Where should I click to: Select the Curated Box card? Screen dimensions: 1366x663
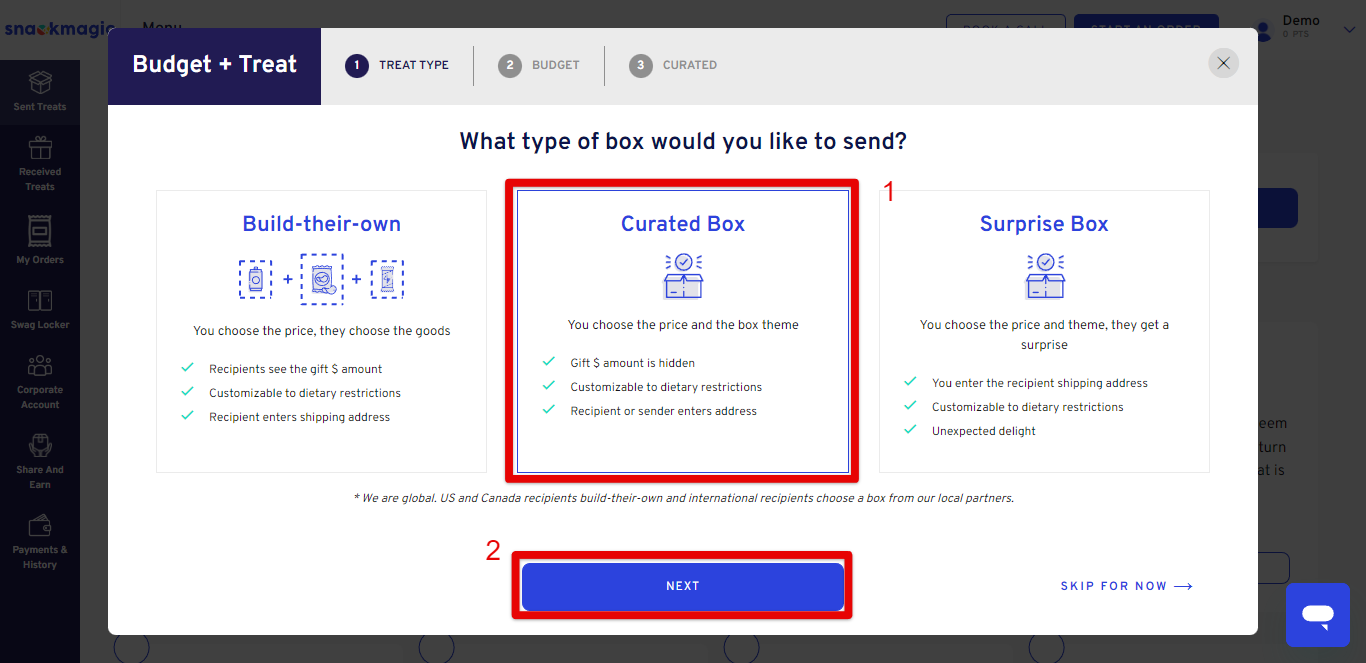coord(683,331)
